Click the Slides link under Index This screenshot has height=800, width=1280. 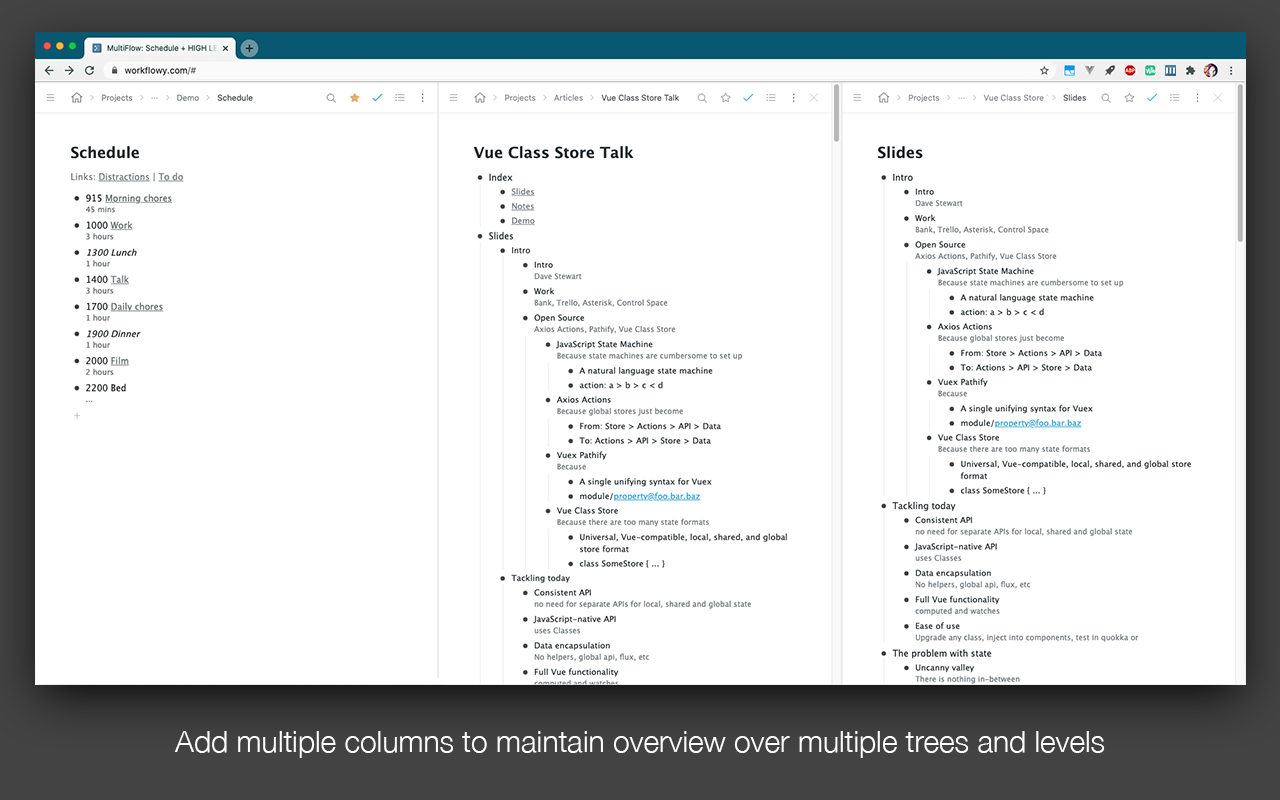[522, 191]
